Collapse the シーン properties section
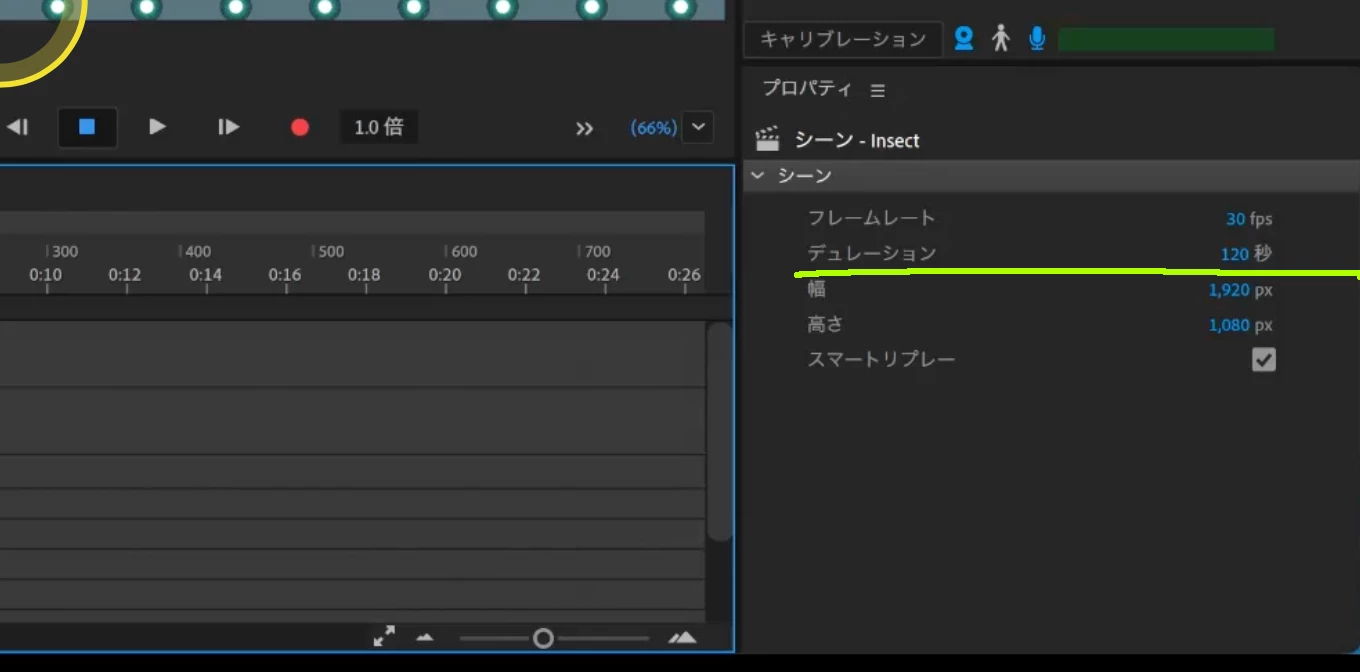 (757, 176)
